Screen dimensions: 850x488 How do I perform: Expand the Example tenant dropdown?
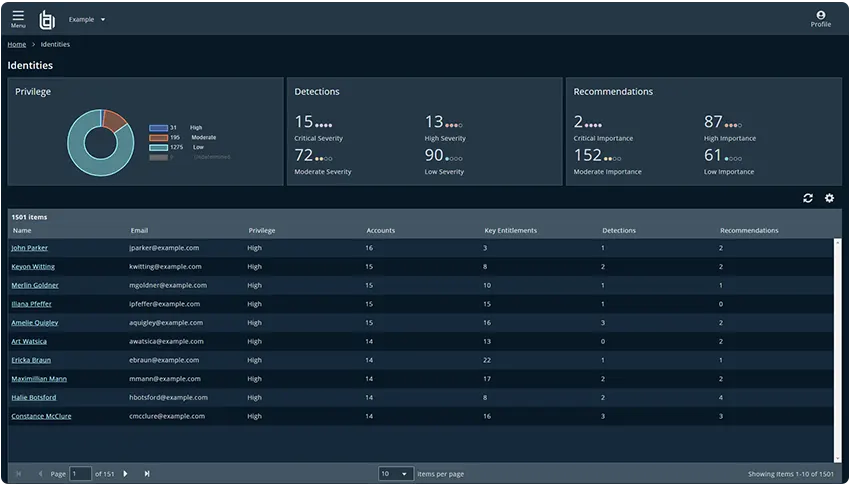coord(87,20)
